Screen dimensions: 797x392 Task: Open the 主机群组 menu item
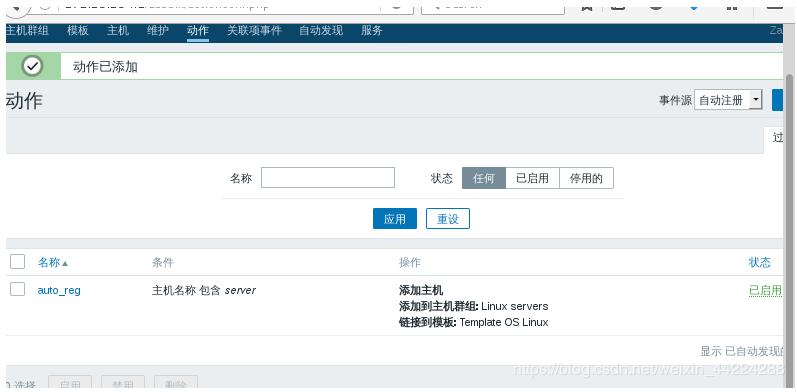coord(27,31)
